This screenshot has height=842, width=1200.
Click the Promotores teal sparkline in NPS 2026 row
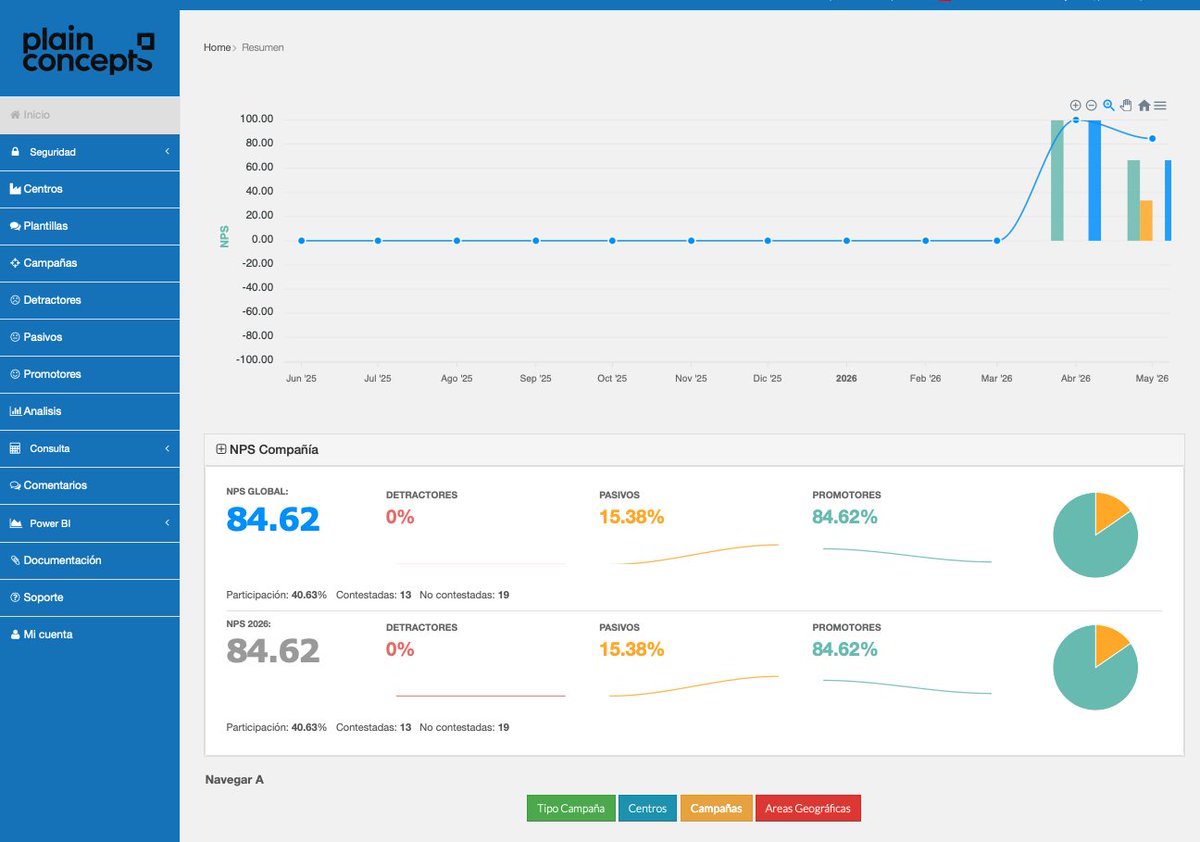907,686
